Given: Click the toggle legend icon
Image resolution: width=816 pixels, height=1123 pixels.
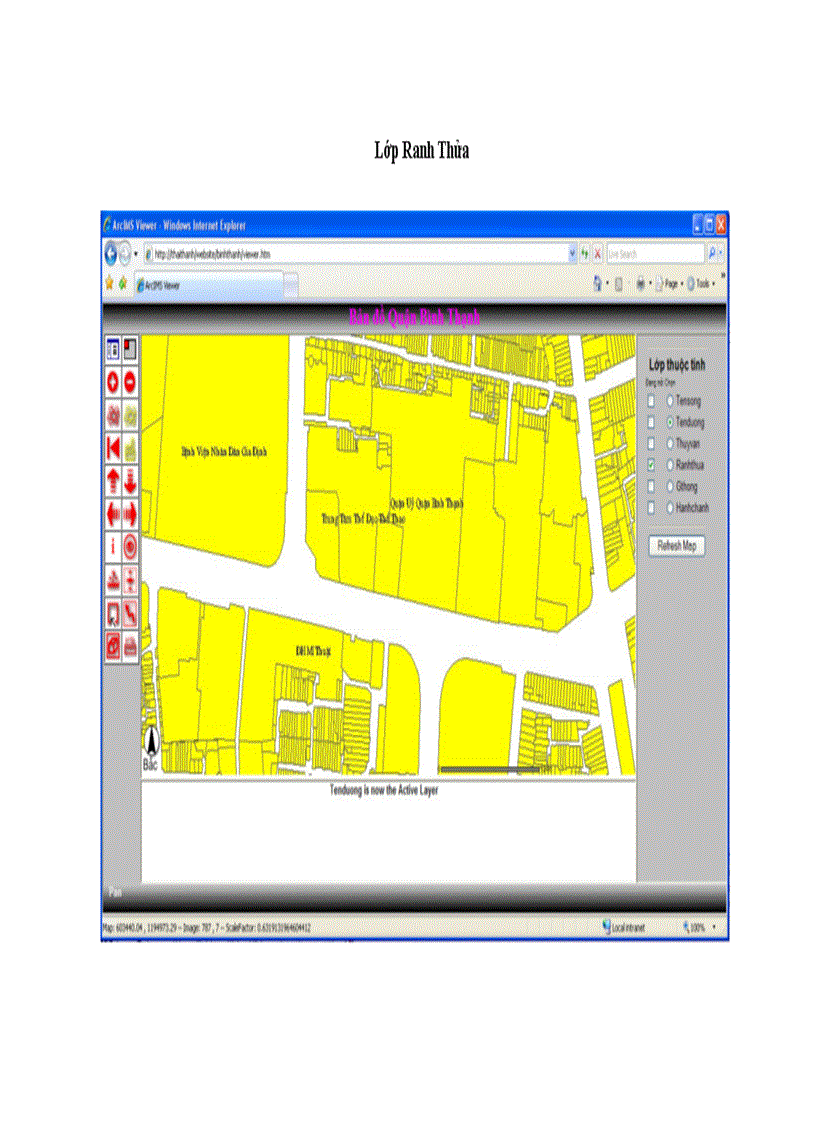Looking at the screenshot, I should 114,349.
